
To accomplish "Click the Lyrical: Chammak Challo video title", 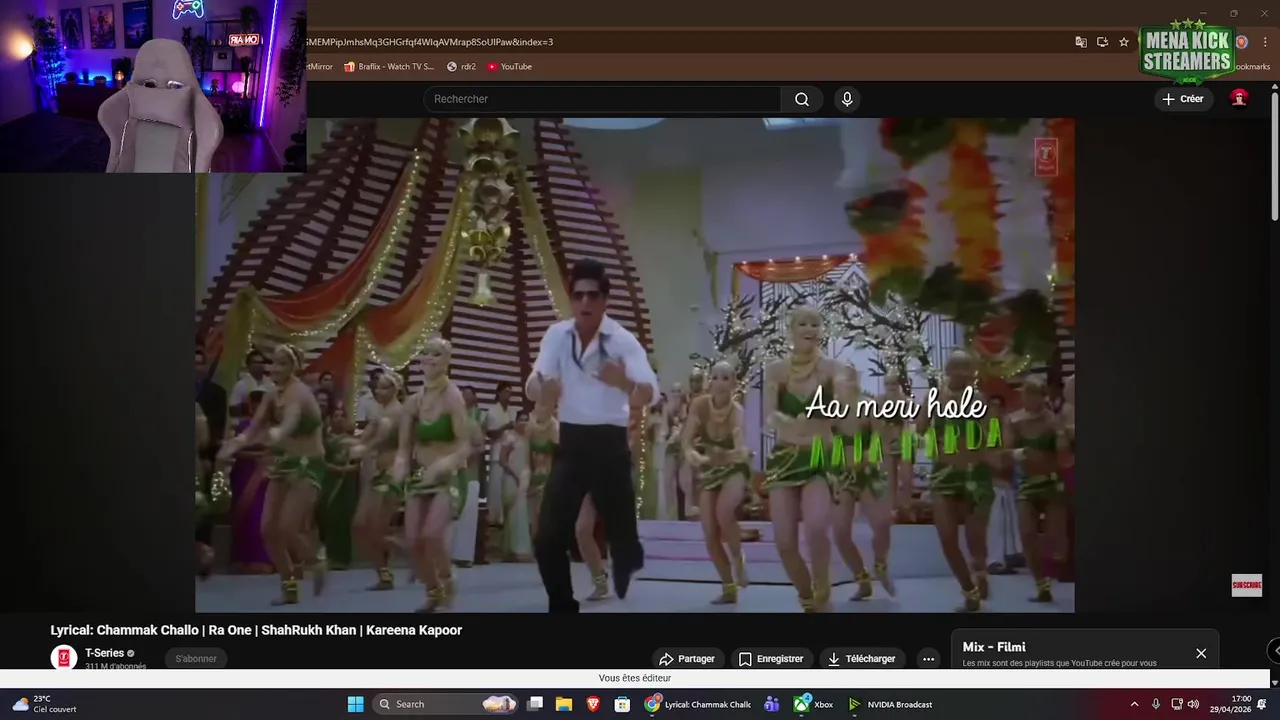I will tap(256, 630).
